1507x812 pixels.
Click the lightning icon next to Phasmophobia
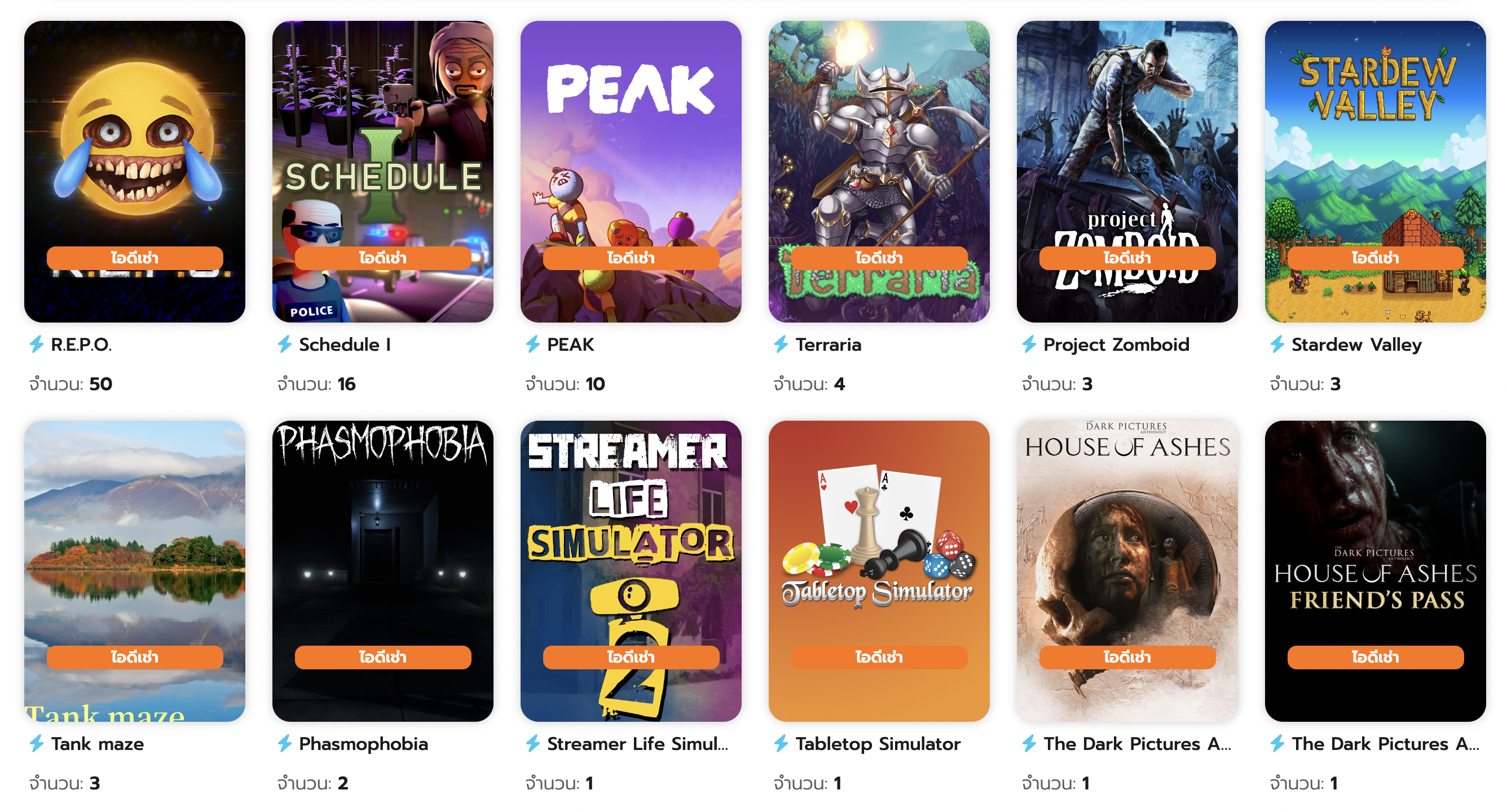(x=285, y=744)
